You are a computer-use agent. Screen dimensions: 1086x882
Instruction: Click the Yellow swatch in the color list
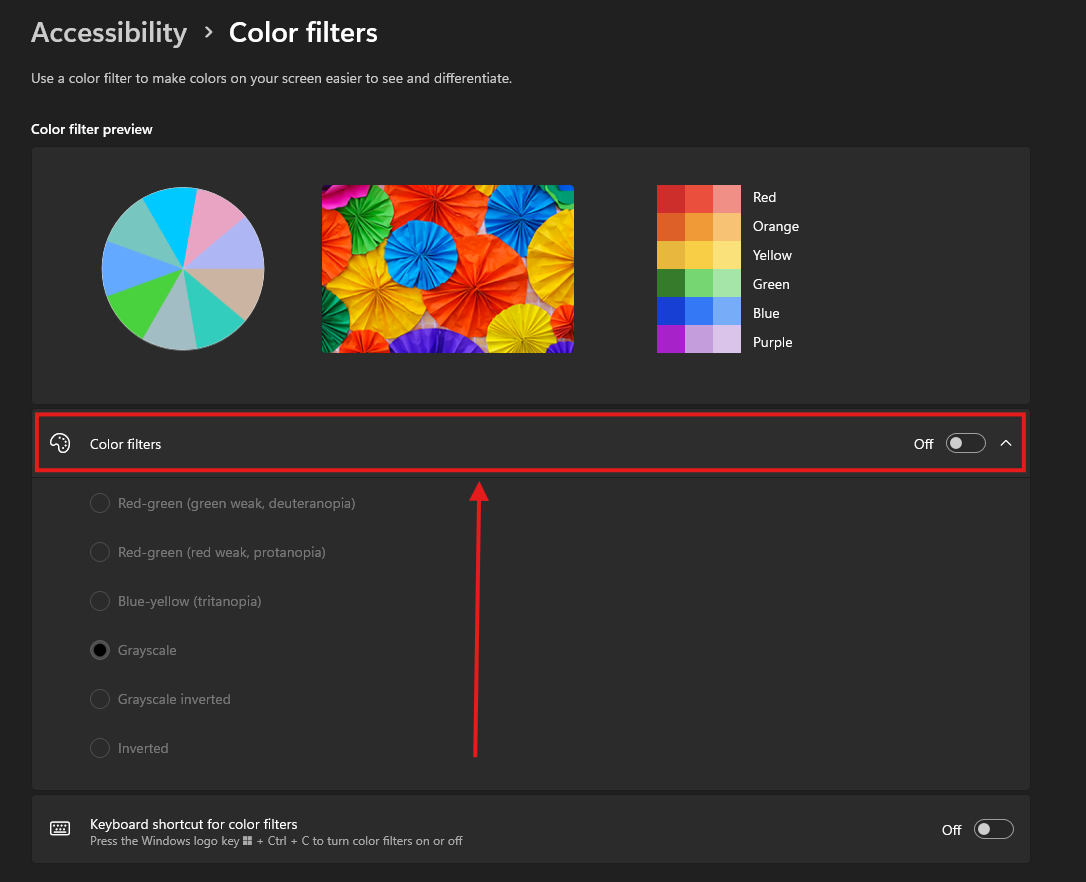click(x=698, y=255)
